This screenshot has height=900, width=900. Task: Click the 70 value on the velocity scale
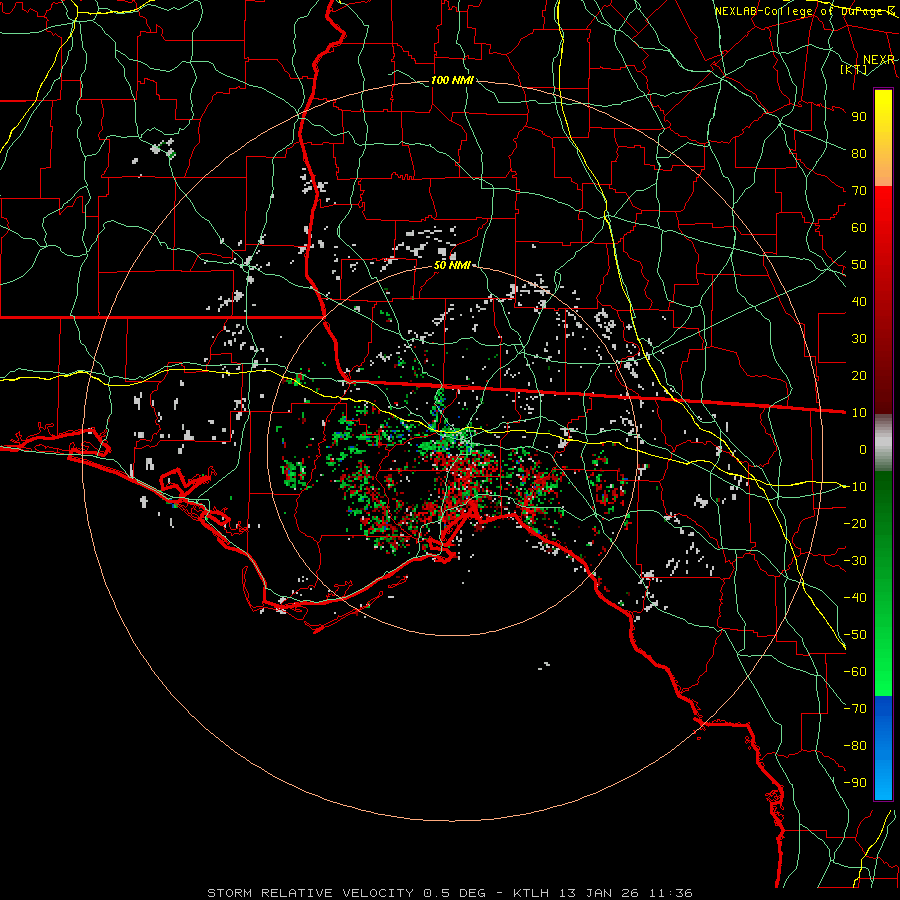click(x=859, y=191)
